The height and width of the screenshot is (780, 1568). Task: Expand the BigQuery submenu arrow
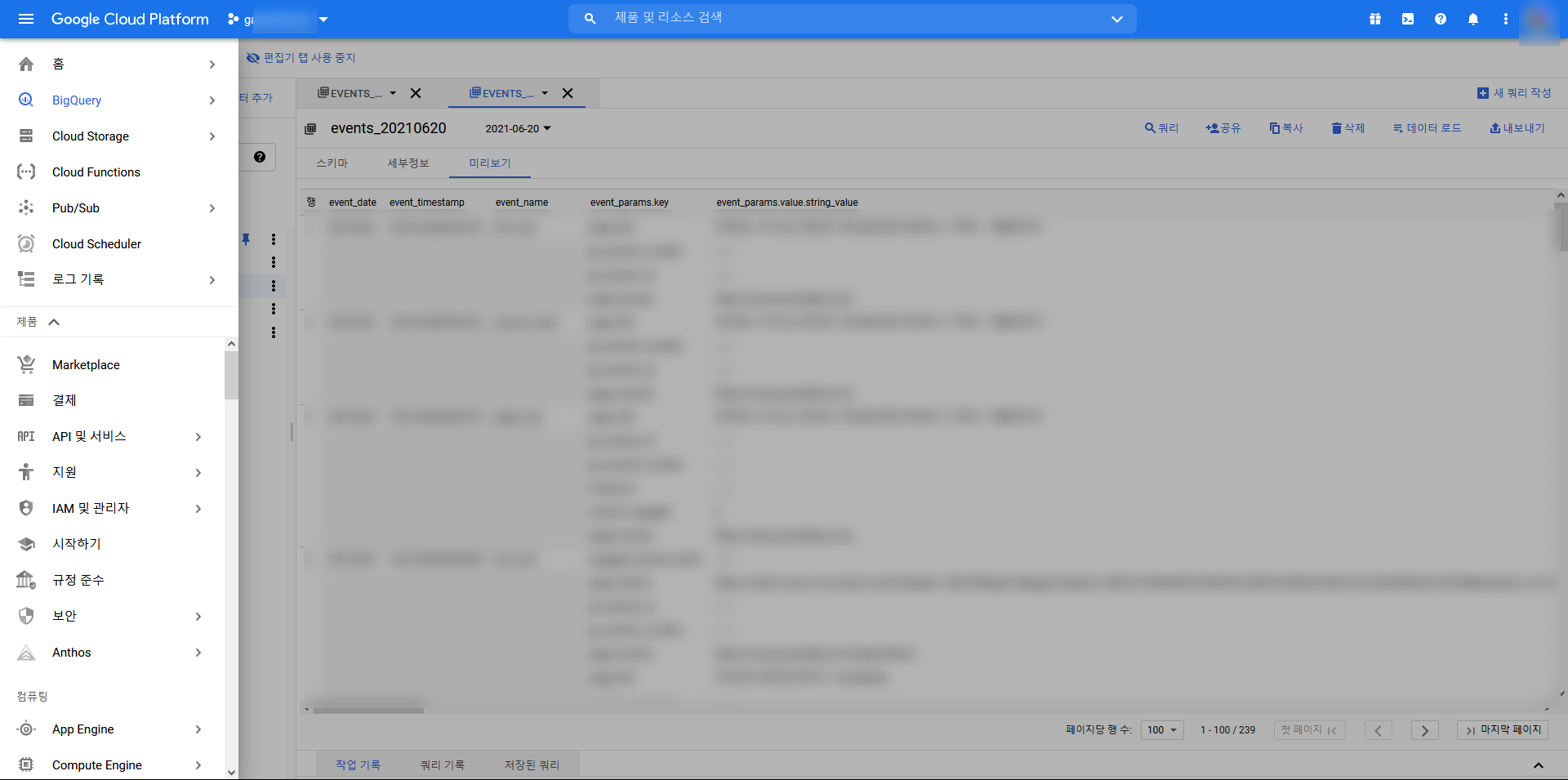click(212, 100)
